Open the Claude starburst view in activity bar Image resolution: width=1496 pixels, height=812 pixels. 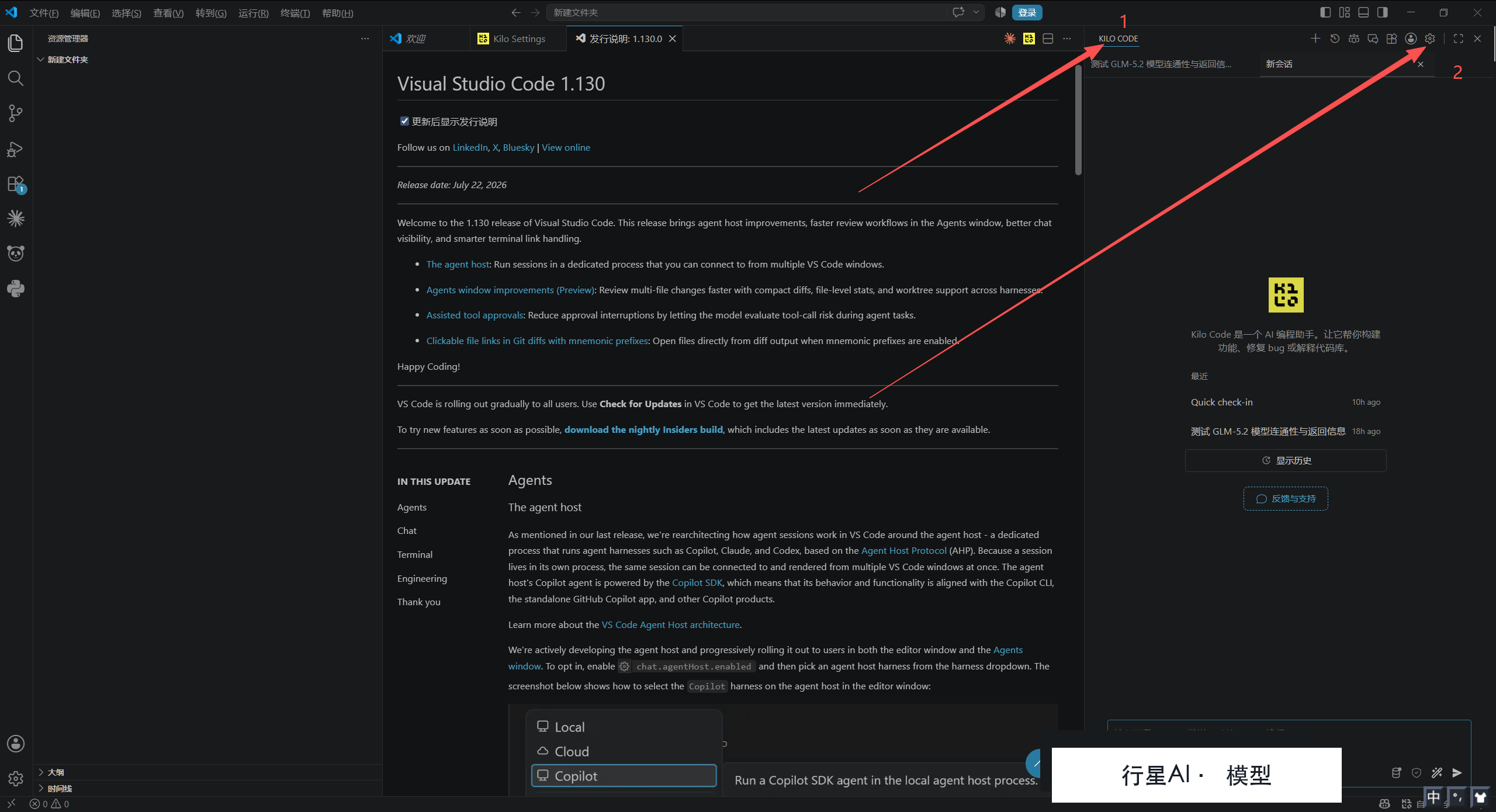pos(16,218)
